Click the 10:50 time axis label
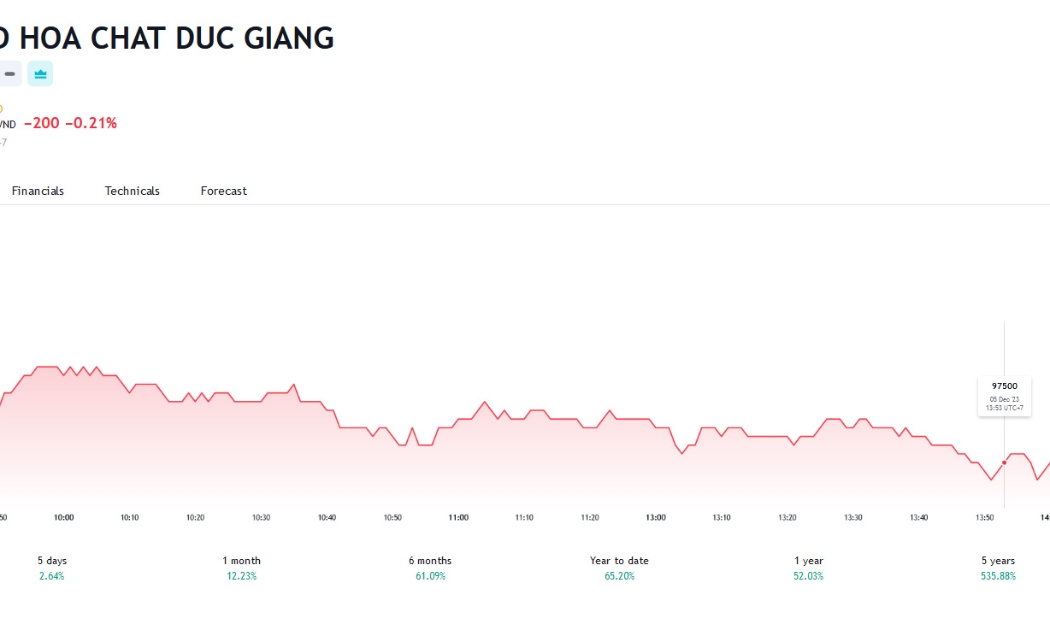The height and width of the screenshot is (630, 1050). tap(392, 518)
